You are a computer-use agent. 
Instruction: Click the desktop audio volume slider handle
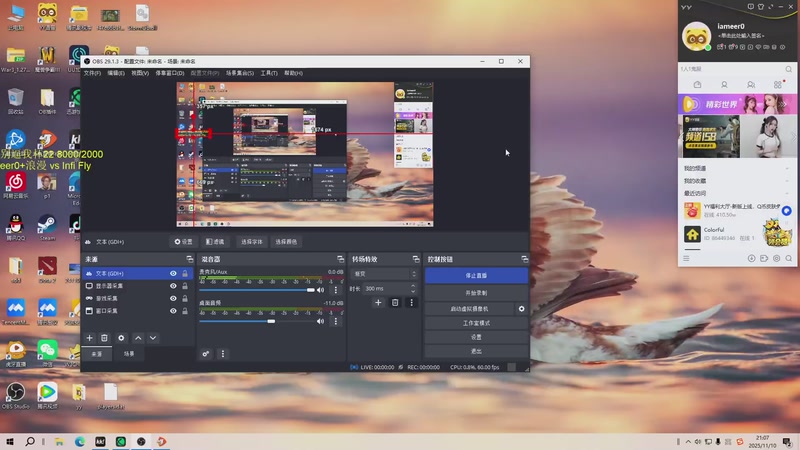coord(271,321)
